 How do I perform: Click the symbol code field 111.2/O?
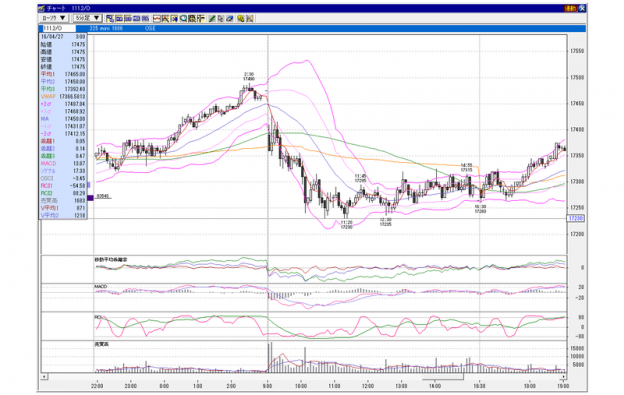pyautogui.click(x=57, y=28)
